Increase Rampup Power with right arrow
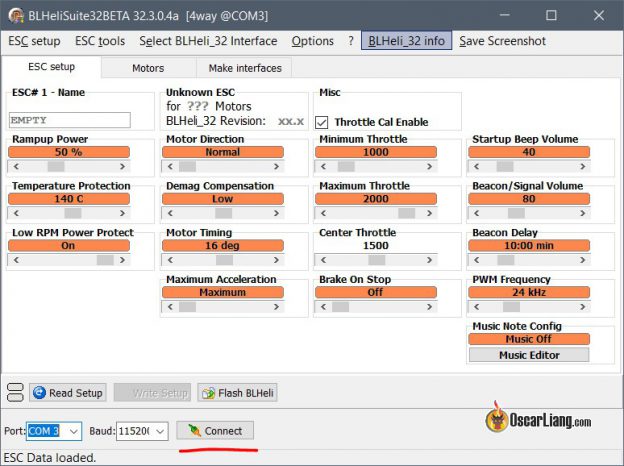 (123, 166)
